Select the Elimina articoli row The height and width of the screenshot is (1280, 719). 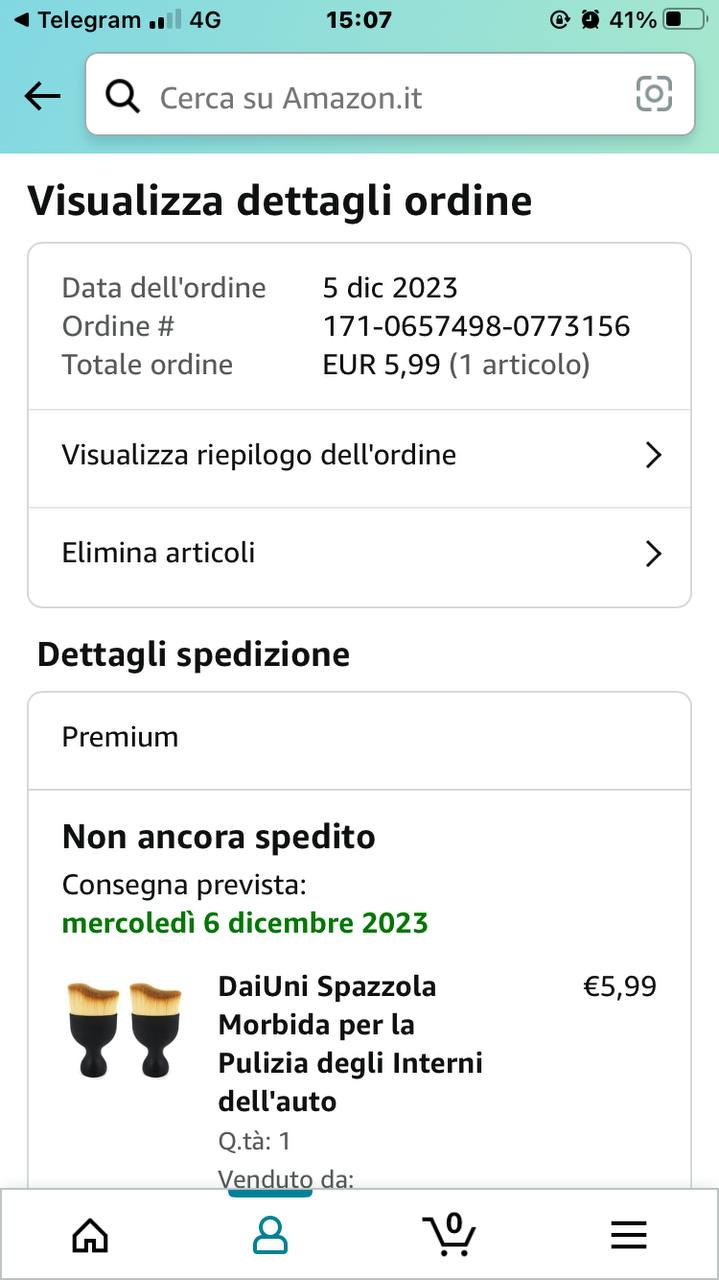[x=359, y=555]
